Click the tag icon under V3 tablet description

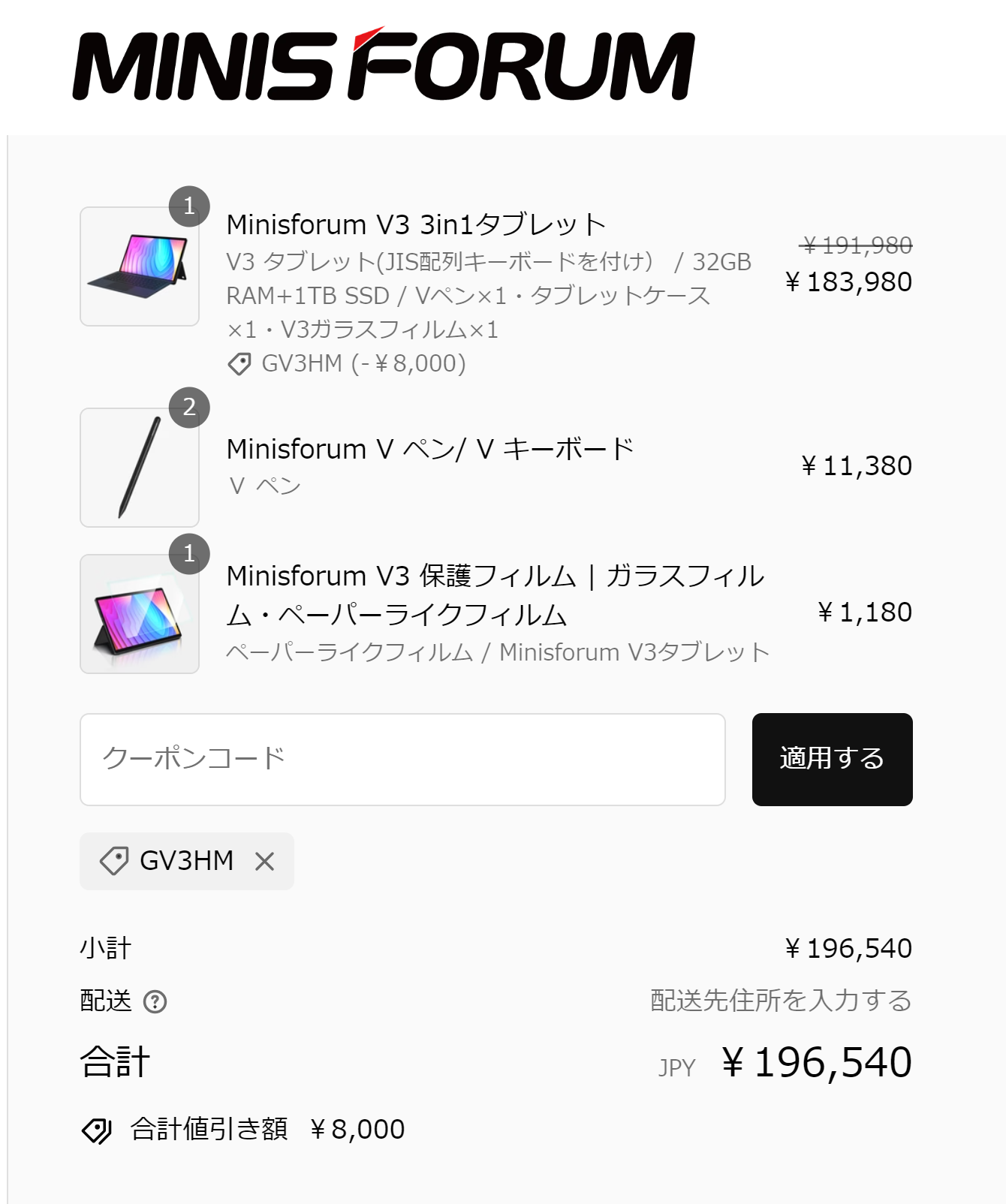pos(239,364)
